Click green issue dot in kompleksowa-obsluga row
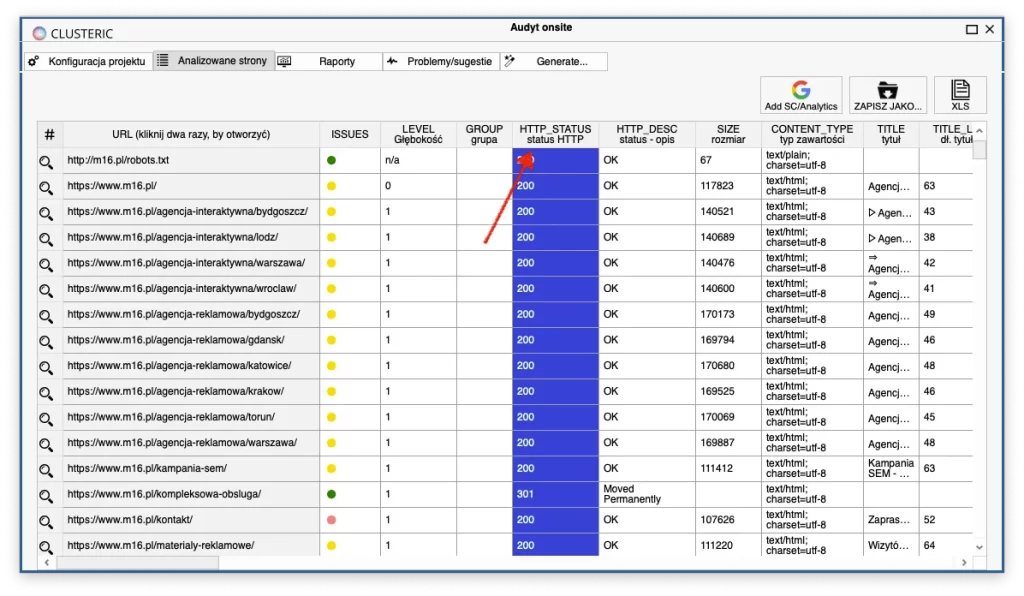 point(331,494)
